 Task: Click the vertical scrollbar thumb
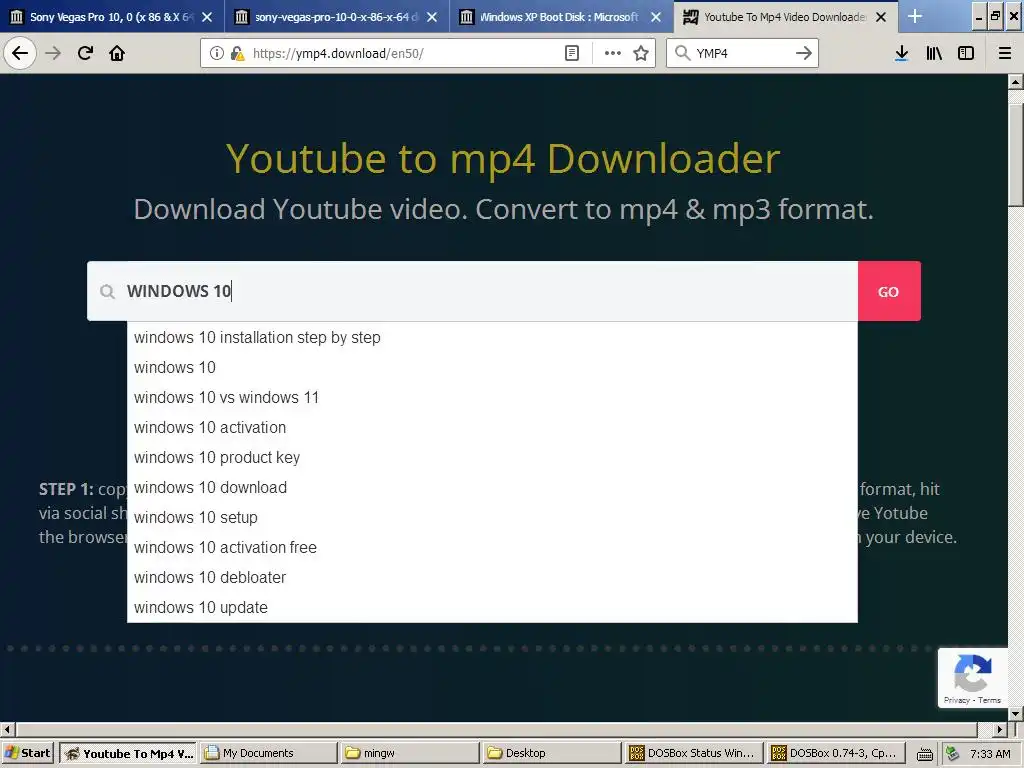pyautogui.click(x=1016, y=155)
